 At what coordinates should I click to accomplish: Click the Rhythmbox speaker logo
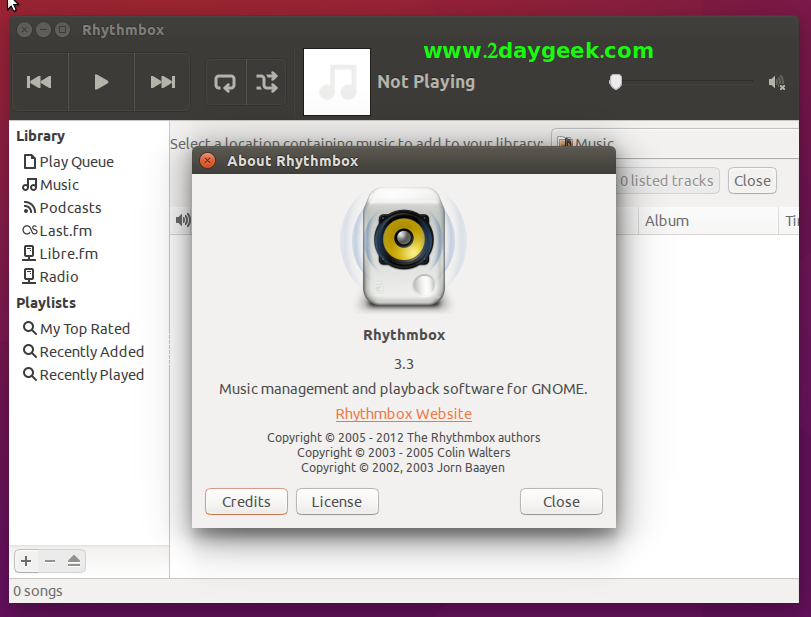coord(403,249)
